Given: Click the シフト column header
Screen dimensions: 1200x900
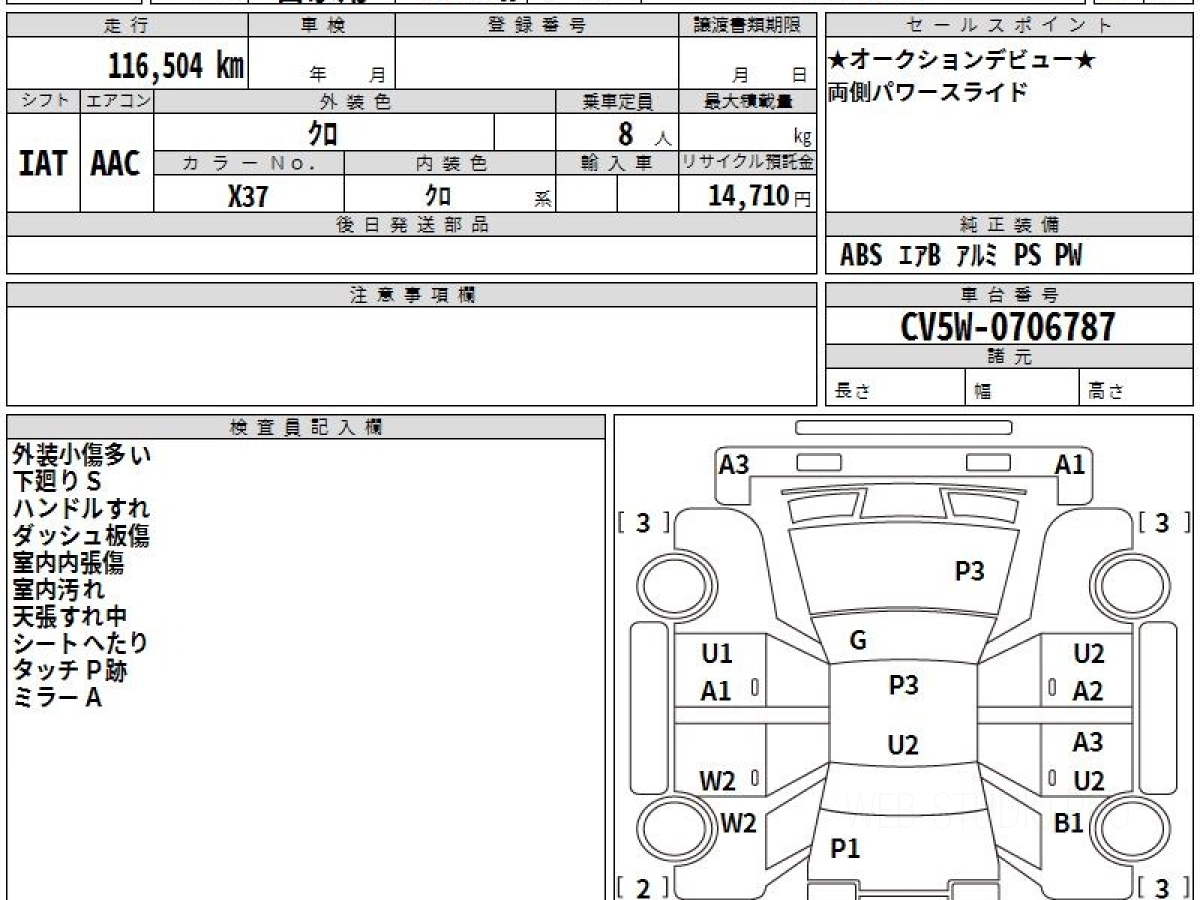Looking at the screenshot, I should pyautogui.click(x=43, y=101).
